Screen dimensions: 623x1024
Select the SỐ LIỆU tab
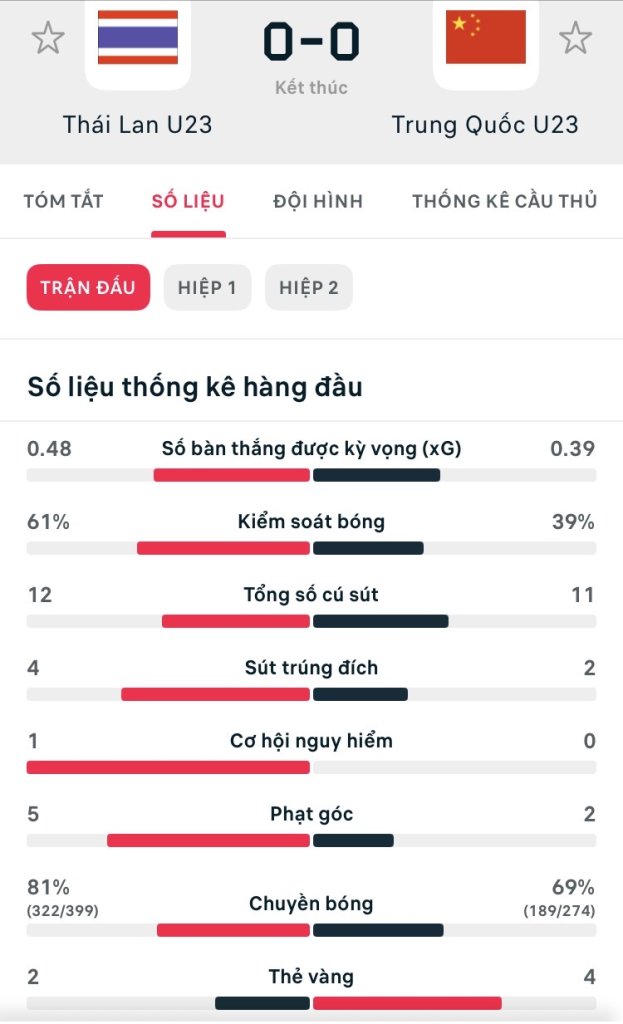188,201
